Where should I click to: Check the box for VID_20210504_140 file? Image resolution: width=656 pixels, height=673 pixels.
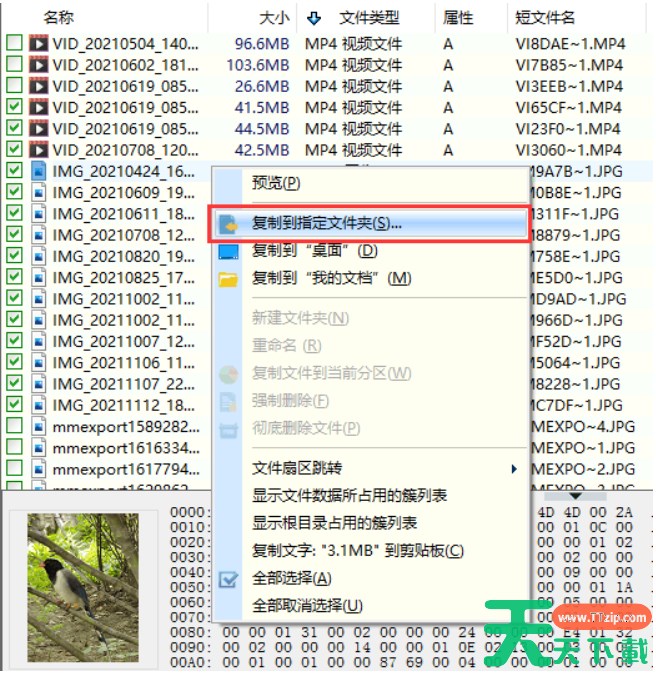(x=15, y=43)
